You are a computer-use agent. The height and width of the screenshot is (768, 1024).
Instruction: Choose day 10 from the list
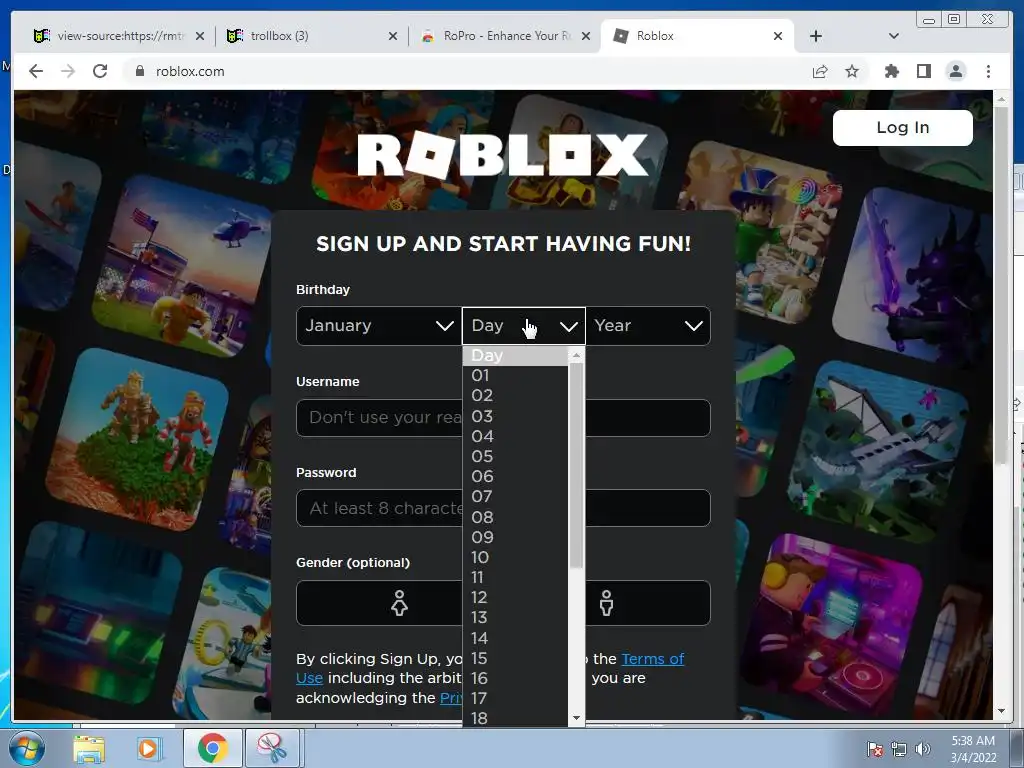tap(515, 558)
